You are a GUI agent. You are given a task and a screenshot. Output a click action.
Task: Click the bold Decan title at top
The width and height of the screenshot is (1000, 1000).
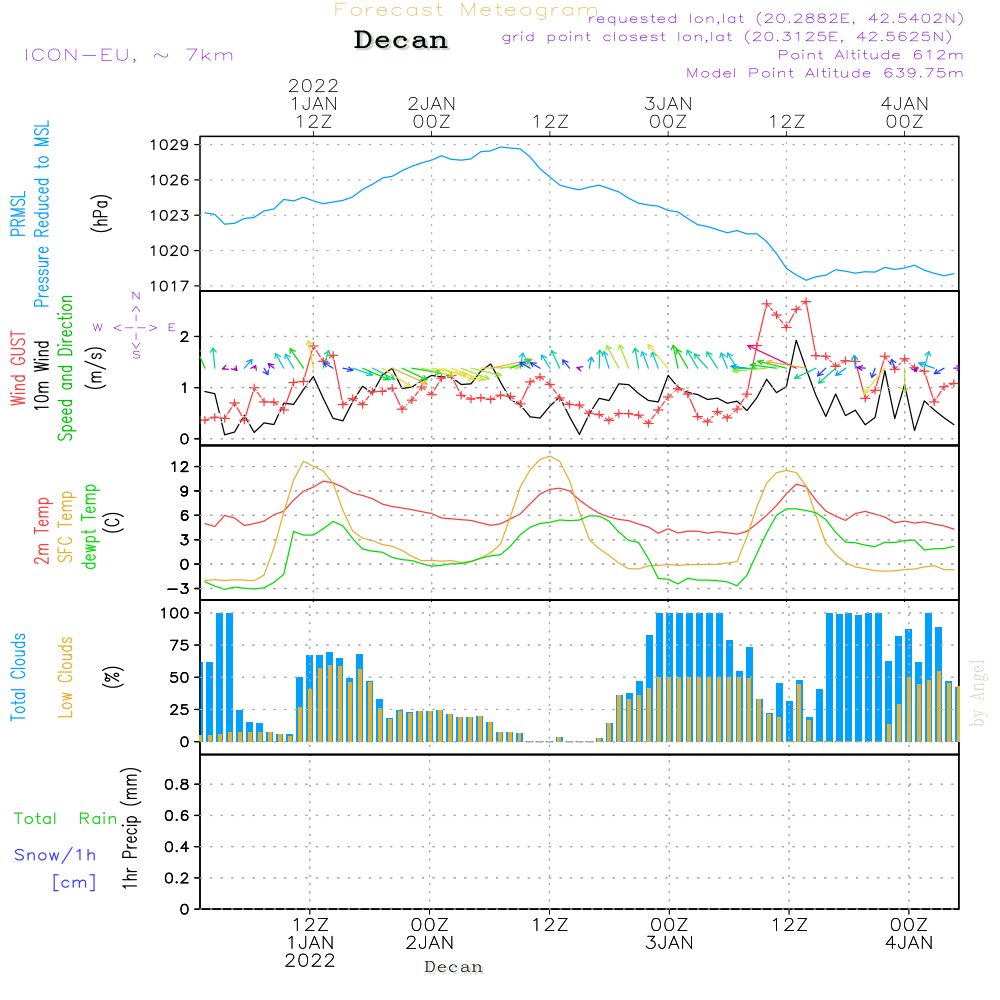pyautogui.click(x=401, y=41)
